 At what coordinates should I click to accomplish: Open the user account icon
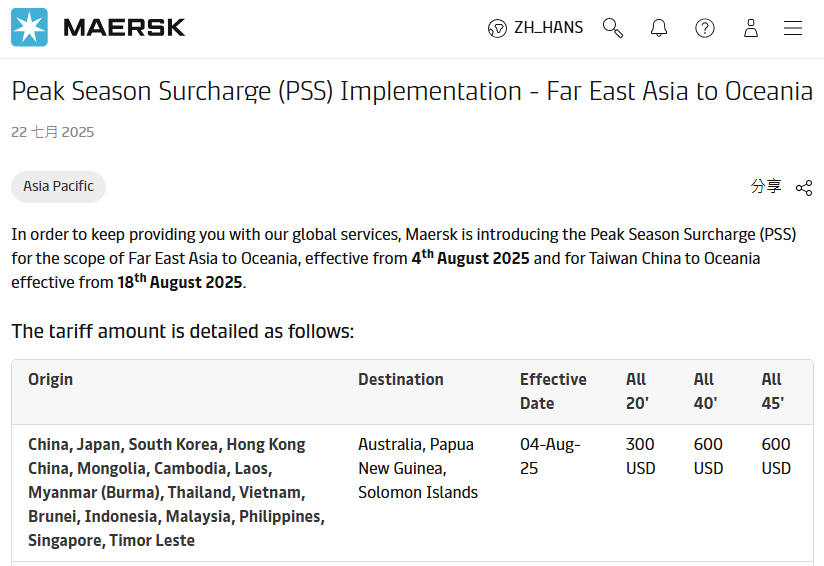751,28
